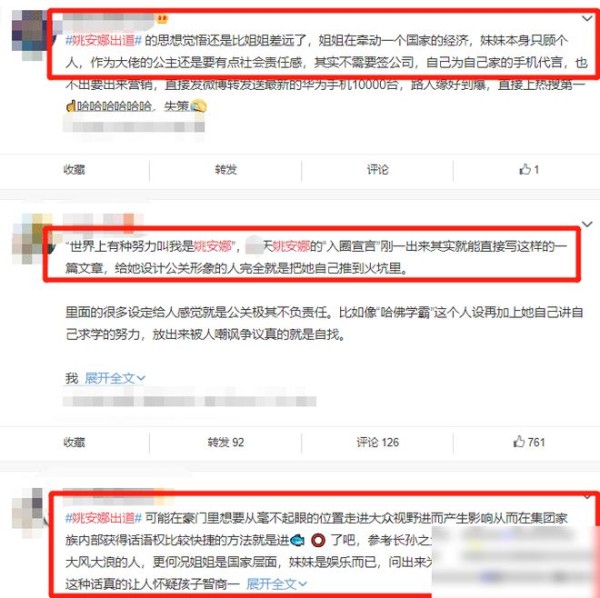Open second poster's avatar thumbnail
Screen dimensions: 600x598
click(x=31, y=239)
